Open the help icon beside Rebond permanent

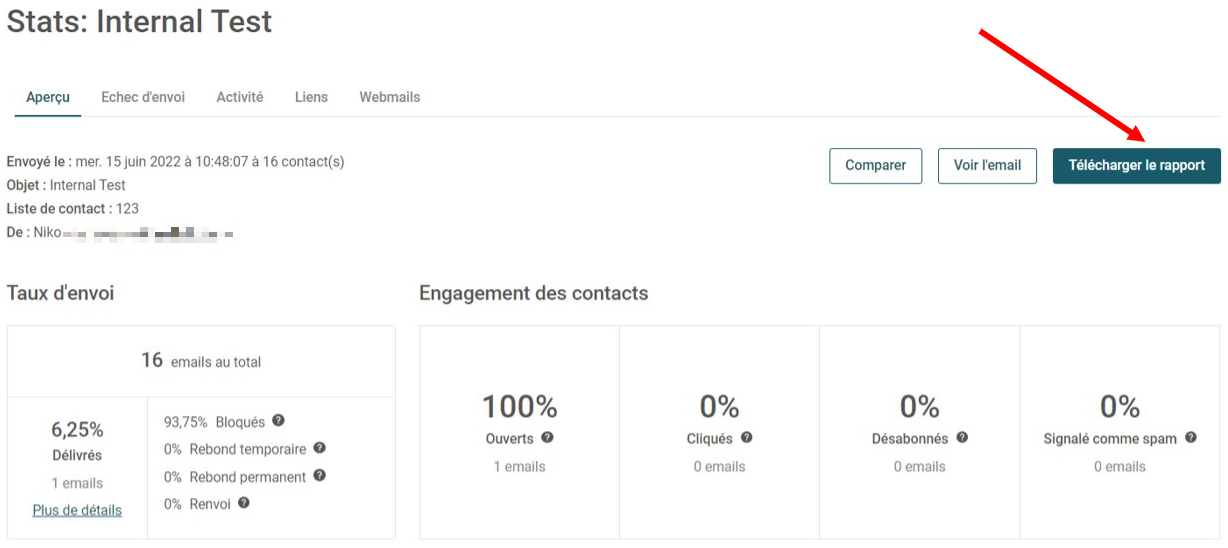(319, 476)
